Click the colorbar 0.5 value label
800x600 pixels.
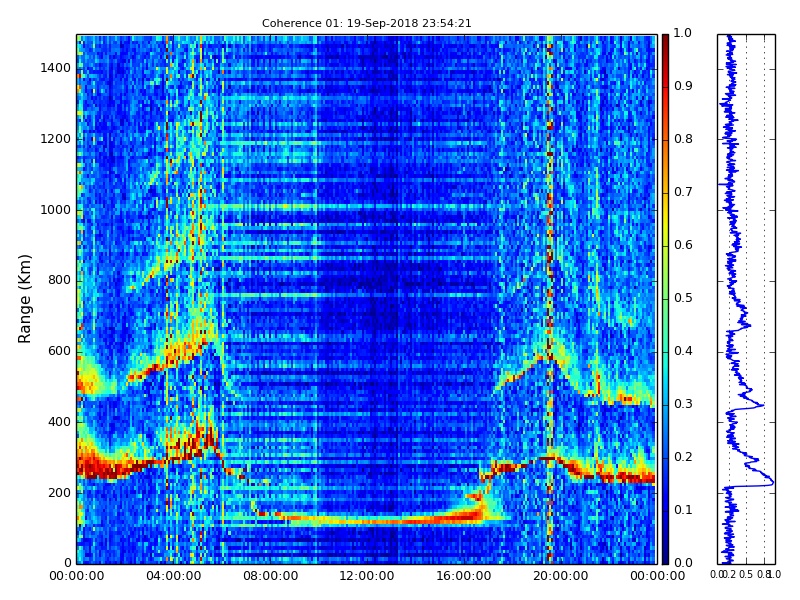tap(683, 298)
